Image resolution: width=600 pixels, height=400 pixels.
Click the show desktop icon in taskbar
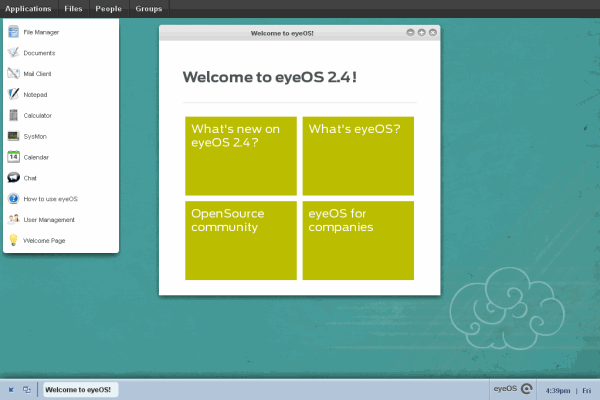(11, 390)
